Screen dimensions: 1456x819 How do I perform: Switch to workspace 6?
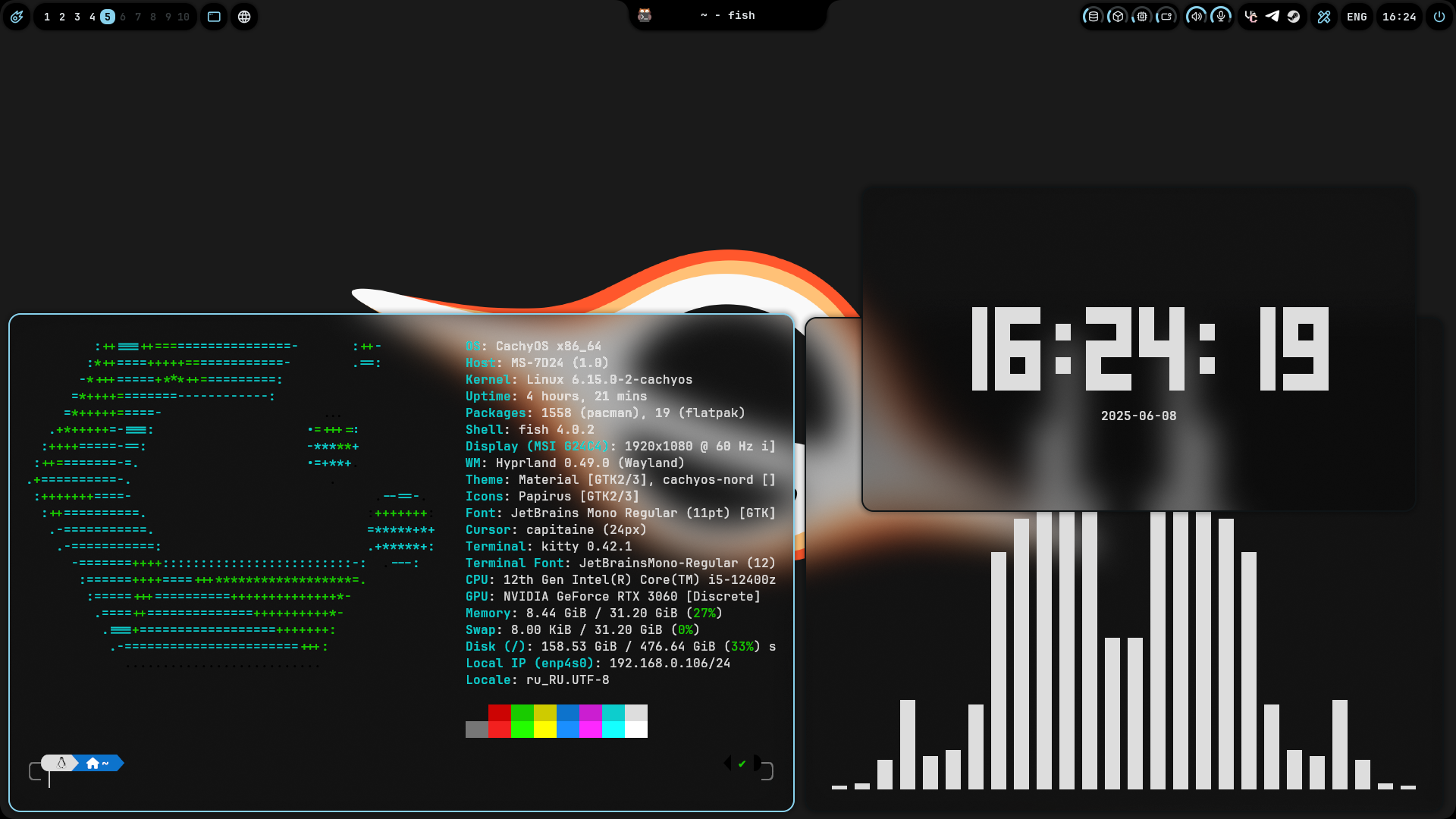[x=123, y=17]
